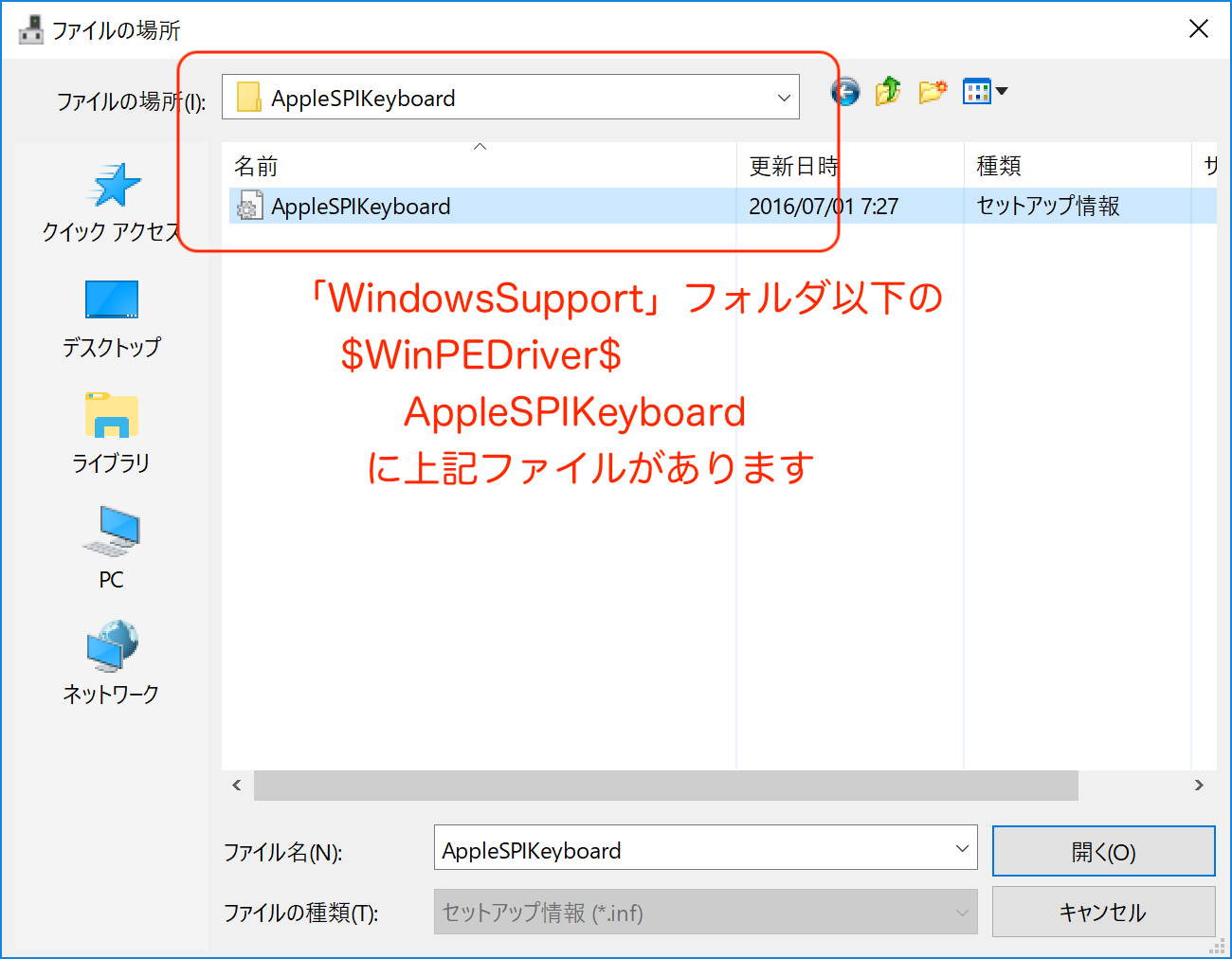Open Quick Access (クイック アクセス) location
This screenshot has height=959, width=1232.
(112, 202)
